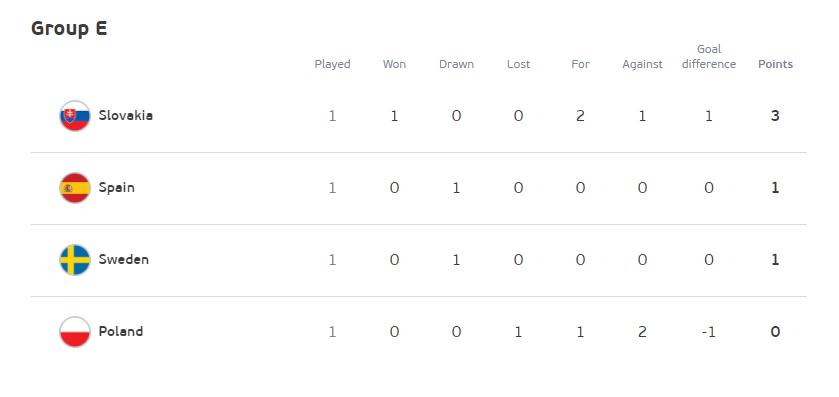839x397 pixels.
Task: Click the Won column header
Action: coord(394,64)
